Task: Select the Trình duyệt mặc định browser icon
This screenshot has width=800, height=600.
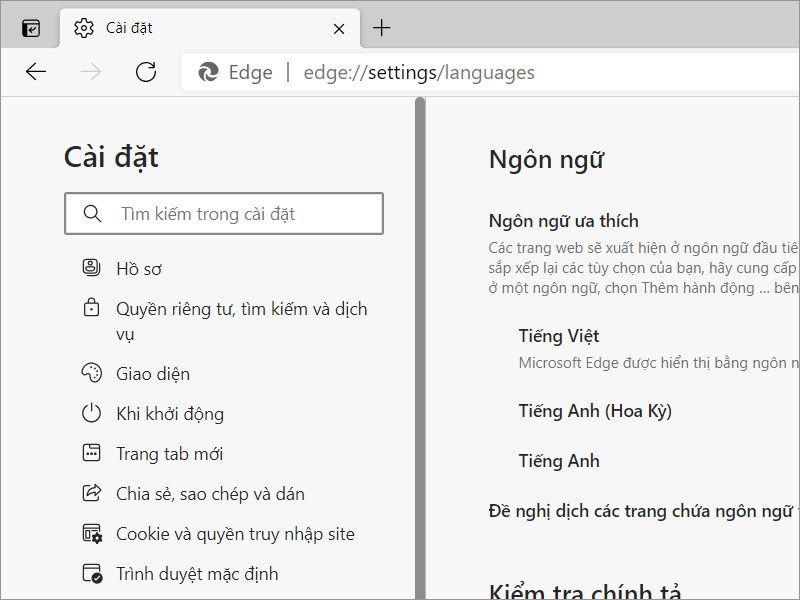Action: 91,573
